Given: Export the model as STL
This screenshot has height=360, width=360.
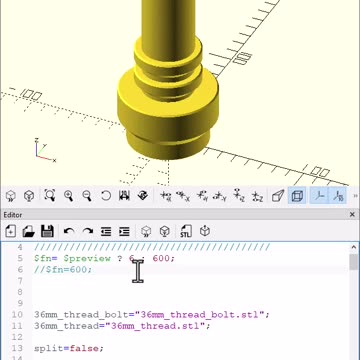Looking at the screenshot, I should click(x=186, y=231).
